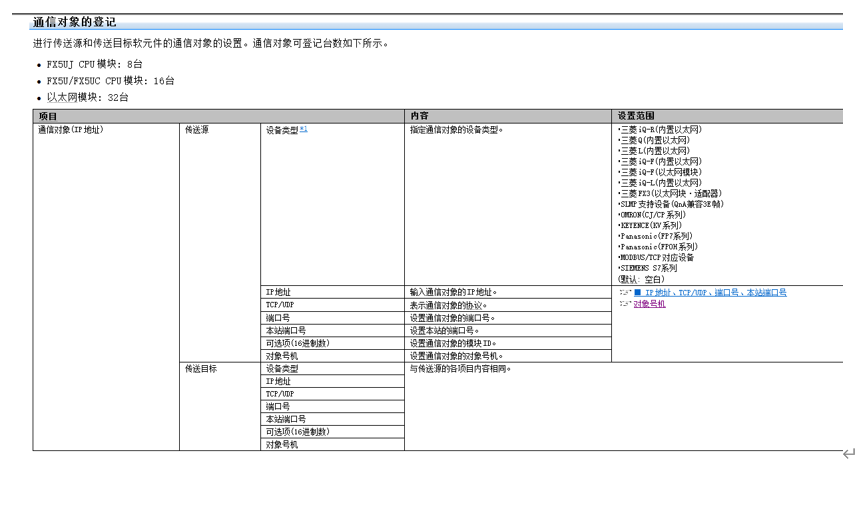
Task: Select the 内容 column header
Action: 419,117
